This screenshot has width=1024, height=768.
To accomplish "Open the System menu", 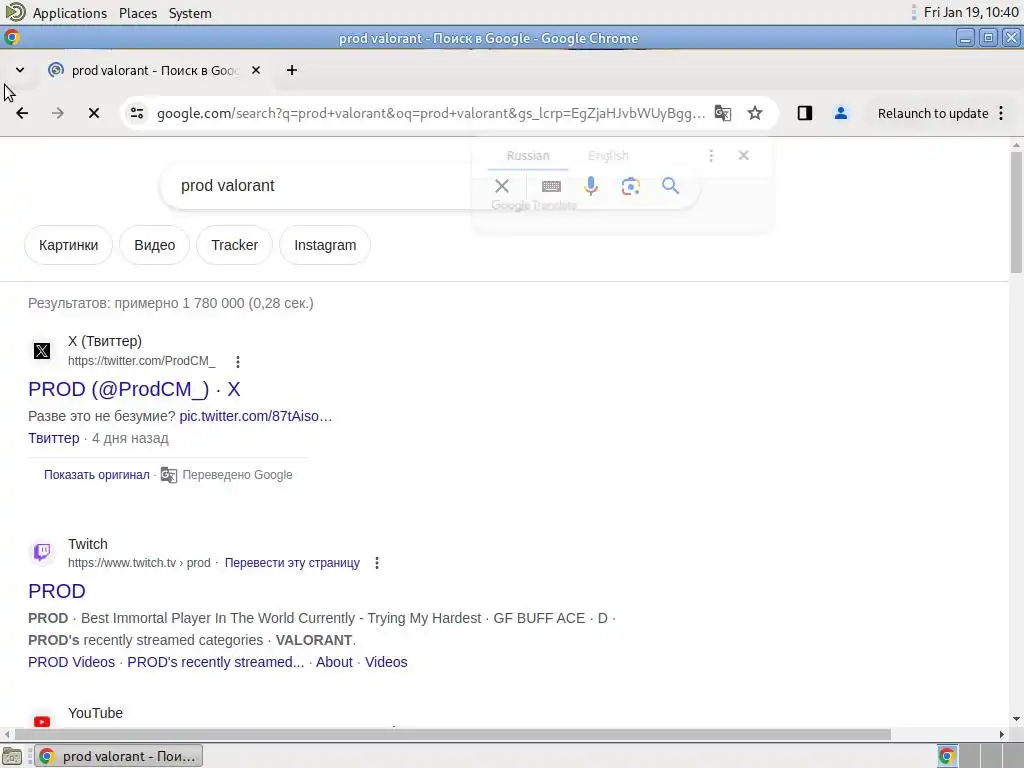I will [x=190, y=13].
